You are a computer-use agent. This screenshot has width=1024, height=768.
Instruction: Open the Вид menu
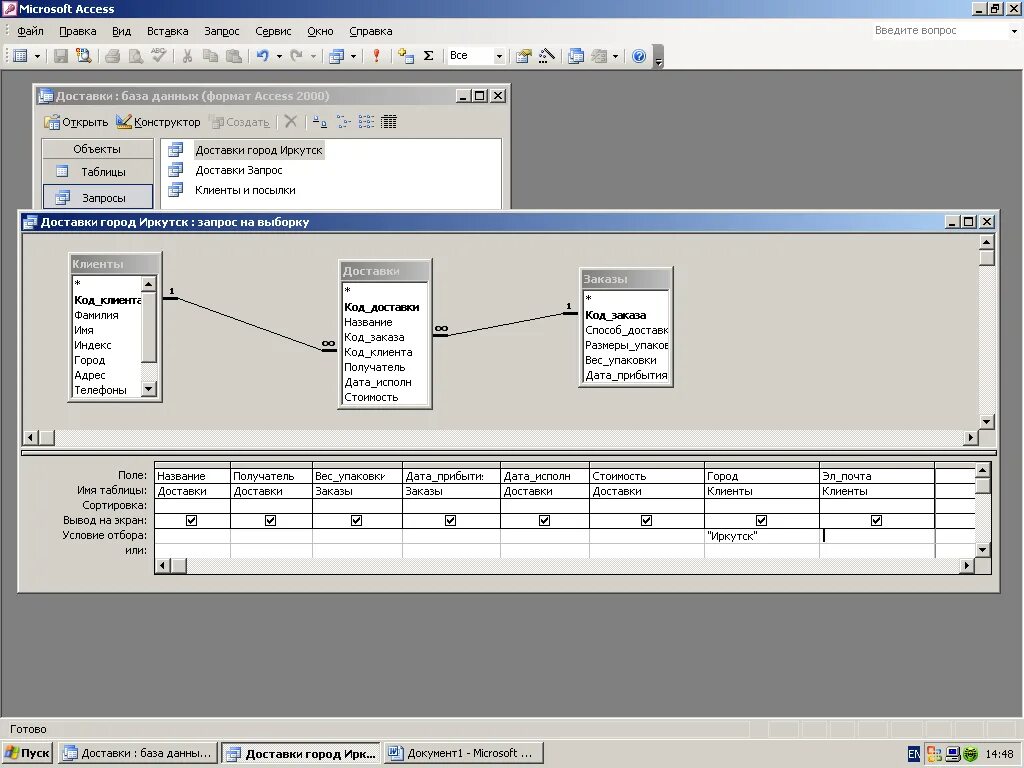(121, 31)
